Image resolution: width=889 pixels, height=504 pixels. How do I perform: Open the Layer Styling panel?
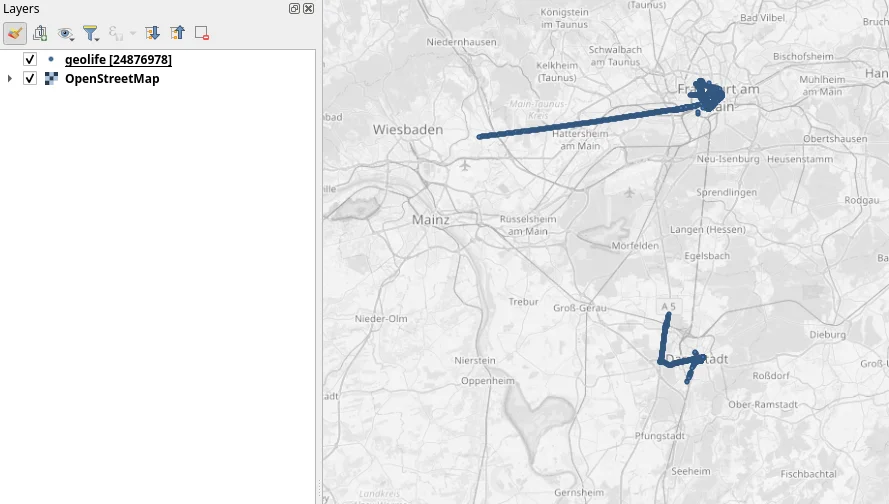point(15,33)
